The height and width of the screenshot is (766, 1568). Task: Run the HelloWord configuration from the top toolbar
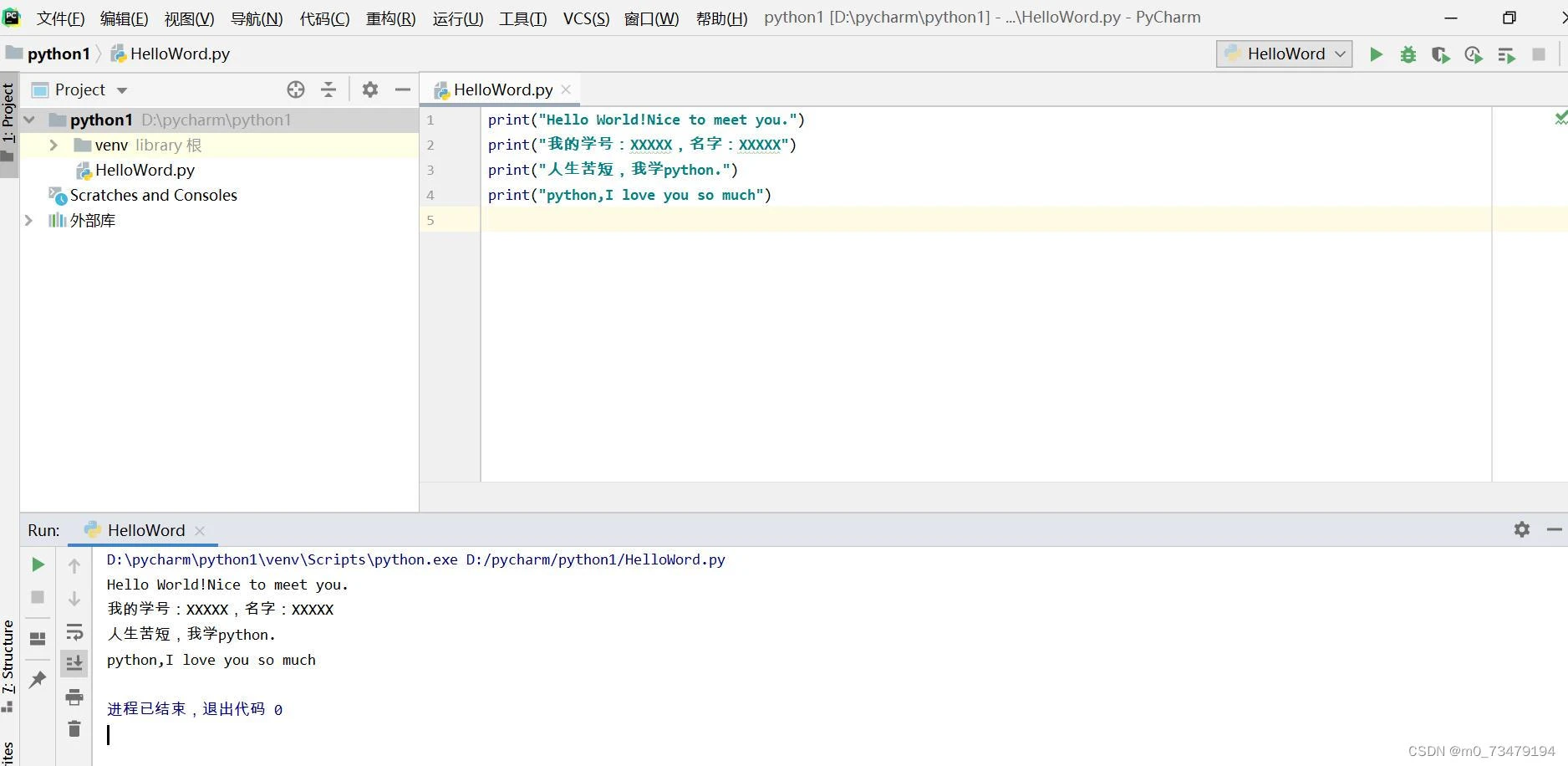pyautogui.click(x=1376, y=54)
